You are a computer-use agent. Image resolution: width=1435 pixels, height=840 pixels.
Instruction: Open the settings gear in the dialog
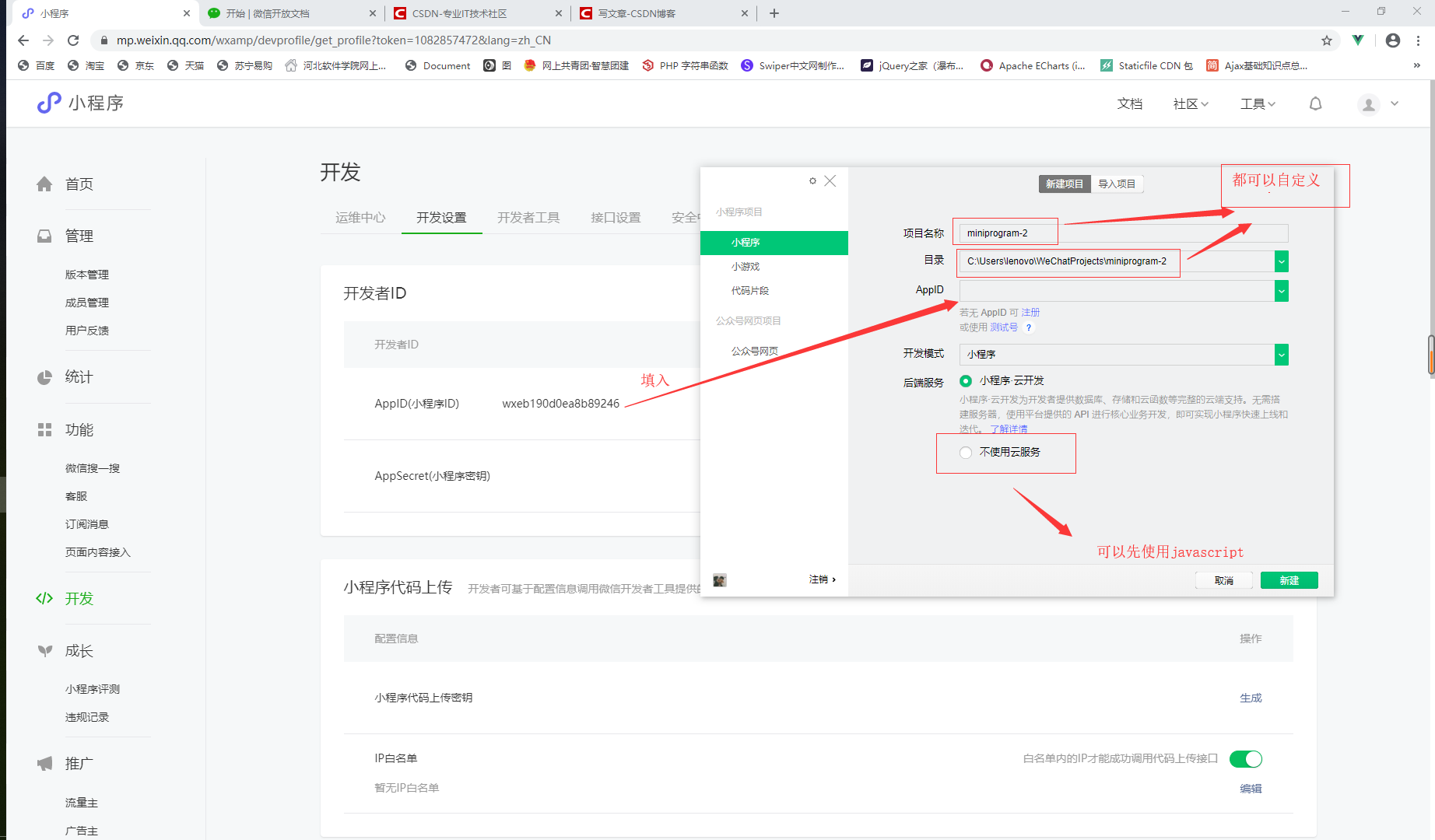coord(812,180)
